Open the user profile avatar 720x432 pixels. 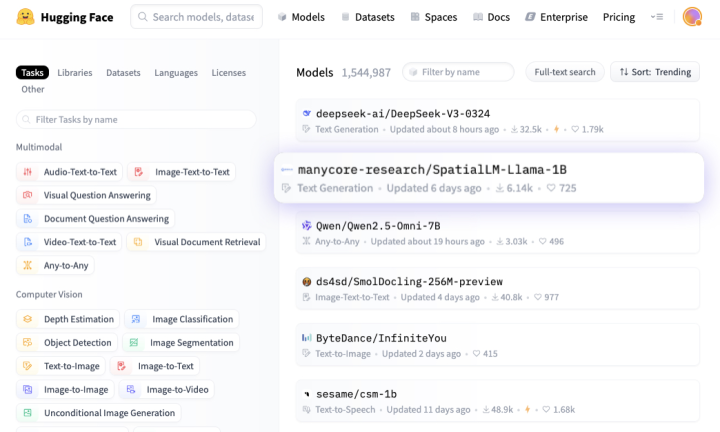tap(692, 17)
